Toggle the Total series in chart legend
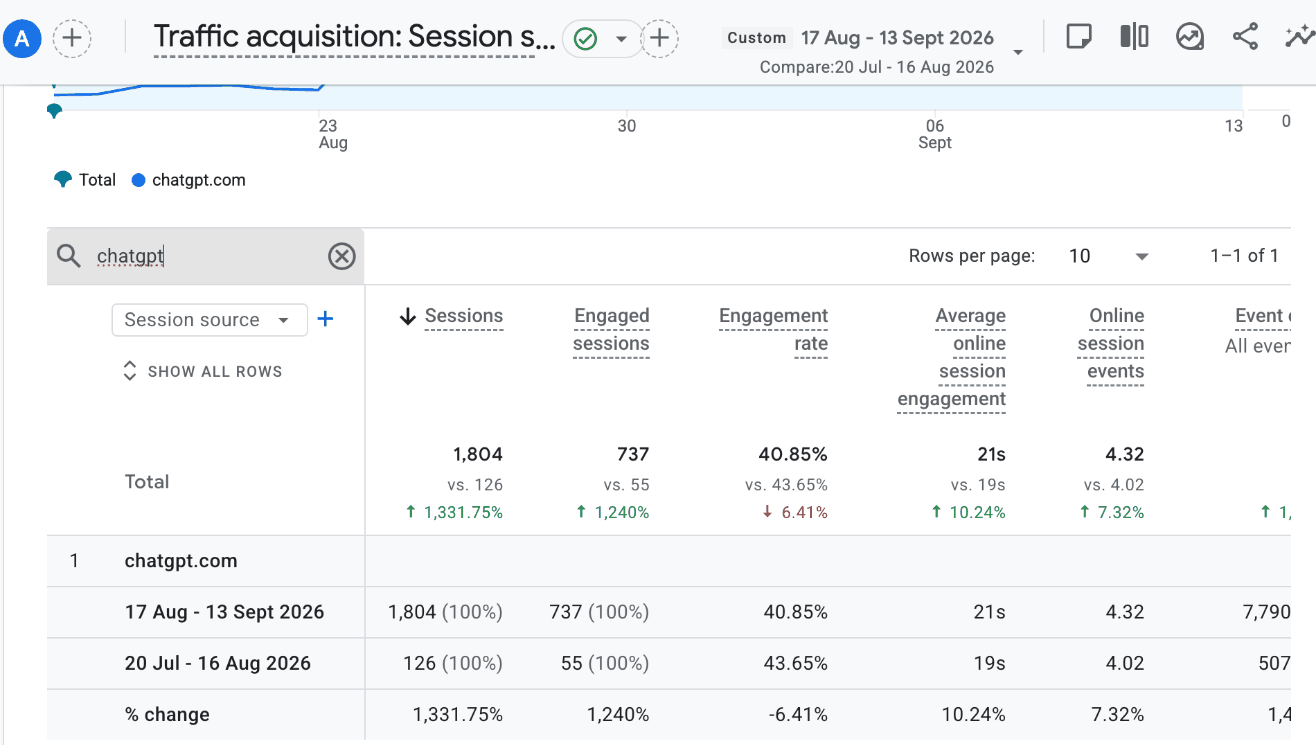Image resolution: width=1316 pixels, height=745 pixels. 85,180
